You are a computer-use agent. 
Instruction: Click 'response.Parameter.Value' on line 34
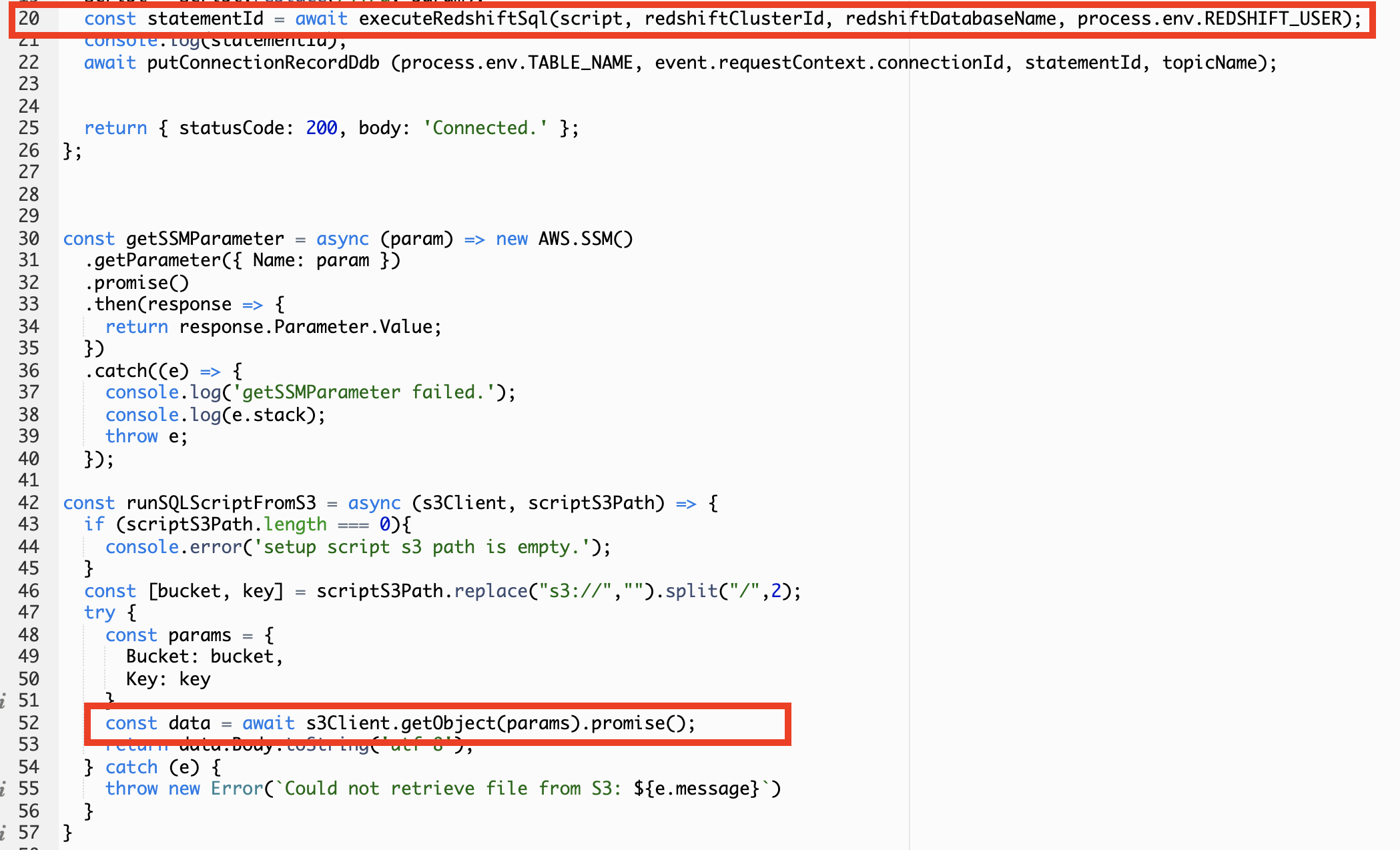tap(306, 326)
